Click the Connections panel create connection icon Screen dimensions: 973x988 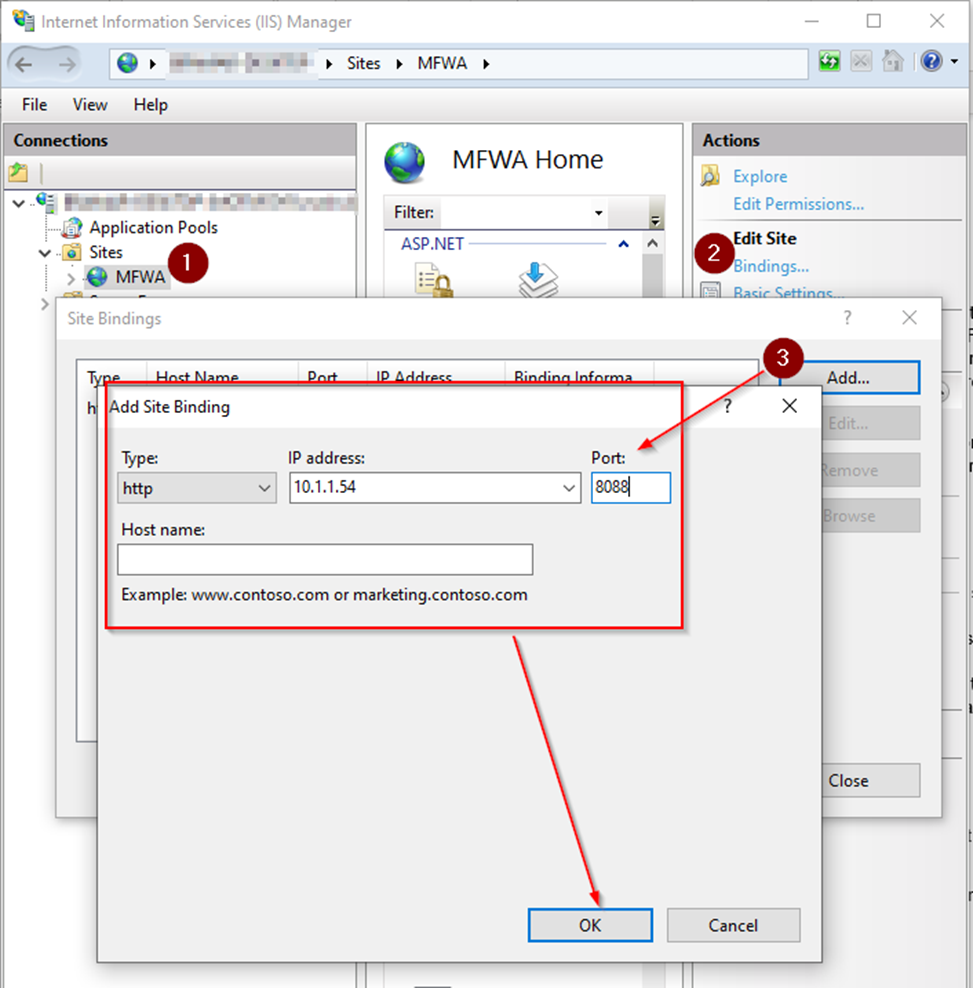19,172
